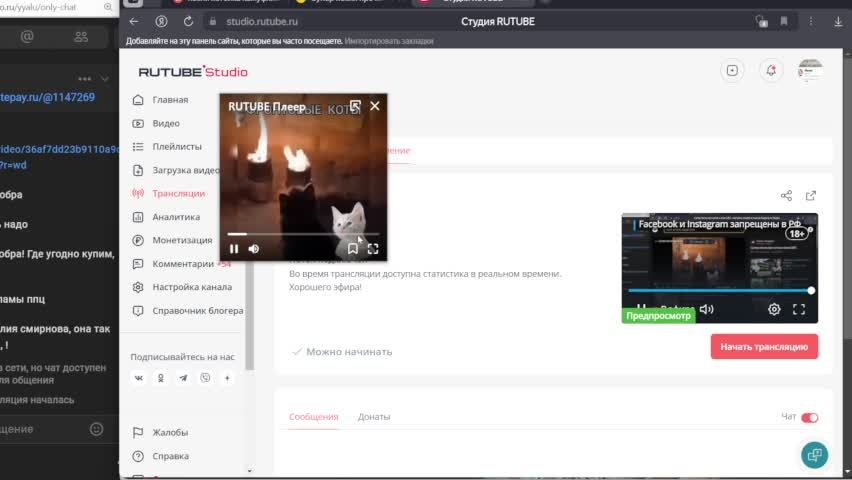Viewport: 852px width, 480px height.
Task: Click the Telegram social icon
Action: [183, 378]
